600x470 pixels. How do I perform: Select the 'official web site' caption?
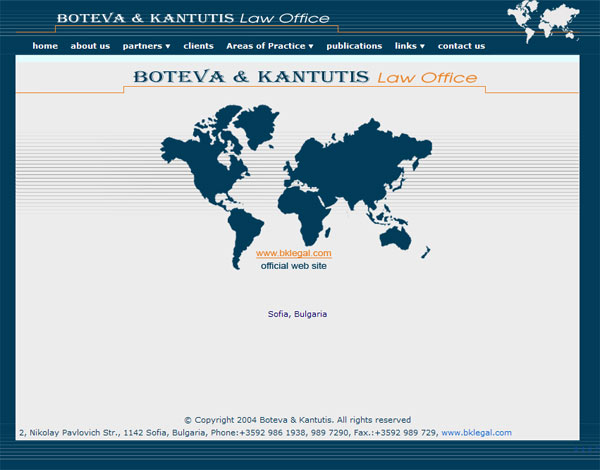[293, 266]
